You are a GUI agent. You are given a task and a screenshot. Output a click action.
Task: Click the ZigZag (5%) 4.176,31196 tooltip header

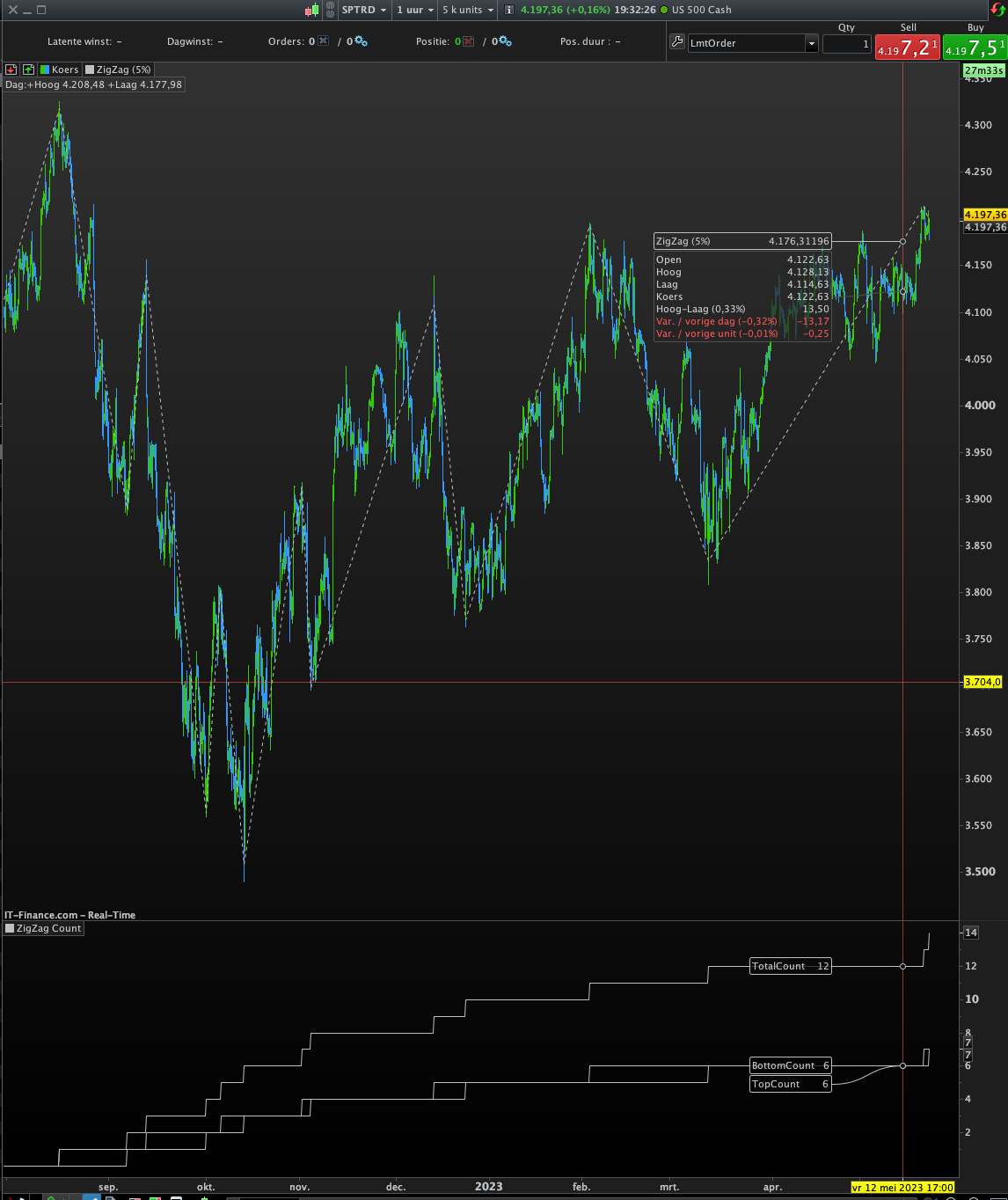[742, 241]
